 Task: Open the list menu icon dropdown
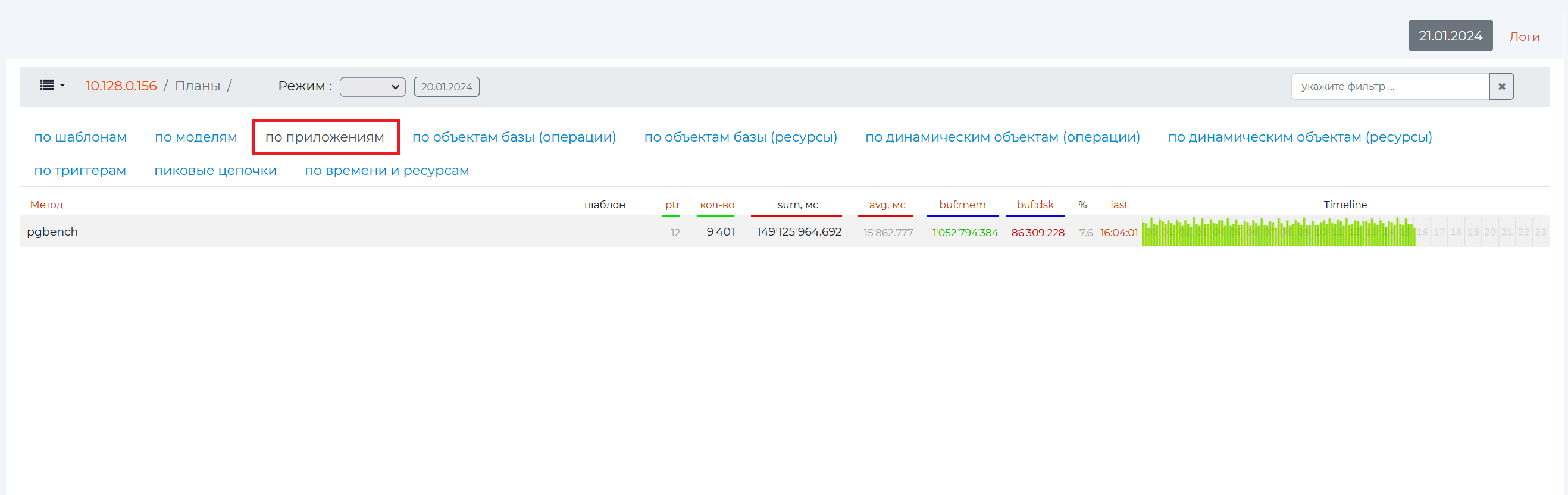[52, 86]
